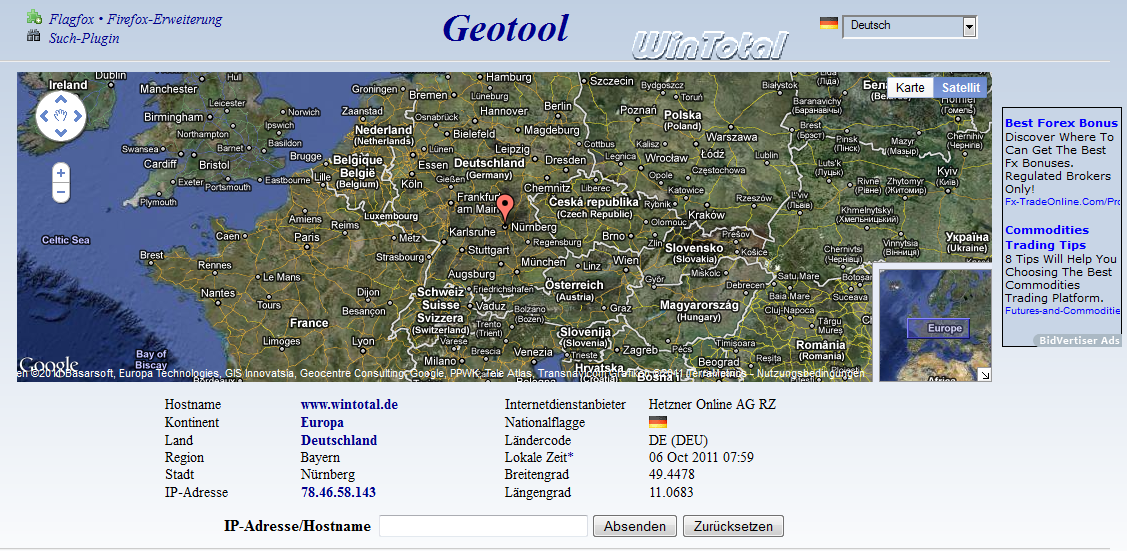
Task: Click the Hetzner Online AG RZ text
Action: [712, 405]
